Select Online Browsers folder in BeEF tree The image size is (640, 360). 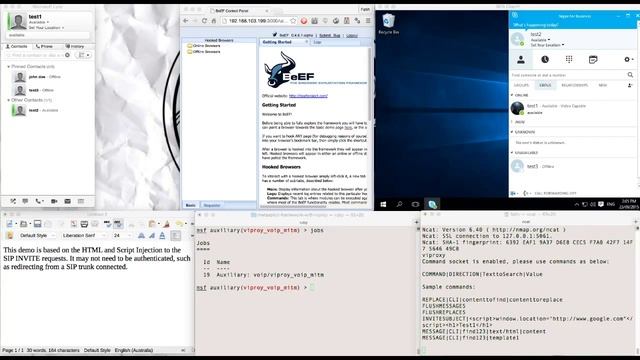204,46
